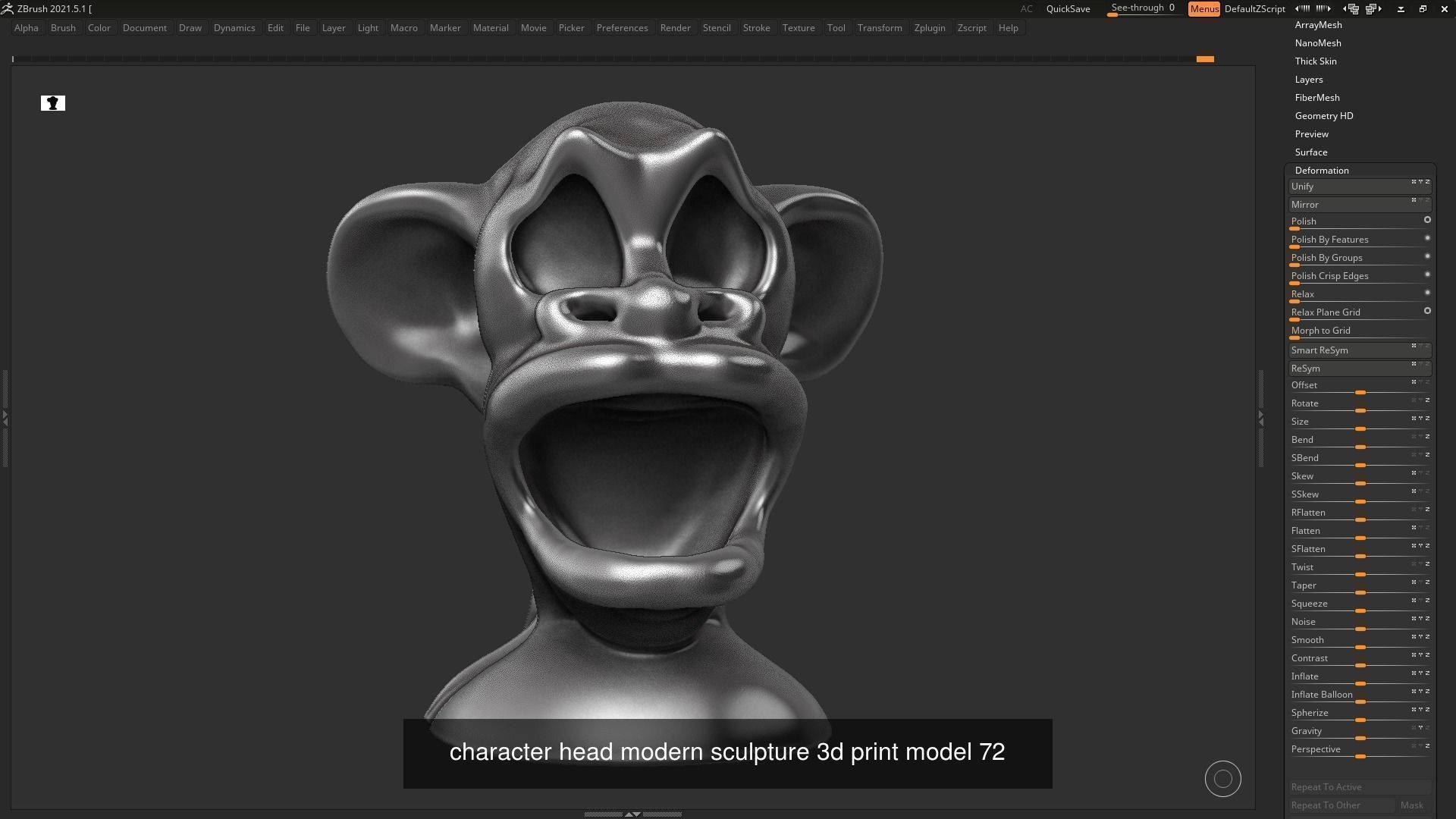This screenshot has width=1456, height=819.
Task: Open the Stroke menu
Action: point(755,28)
